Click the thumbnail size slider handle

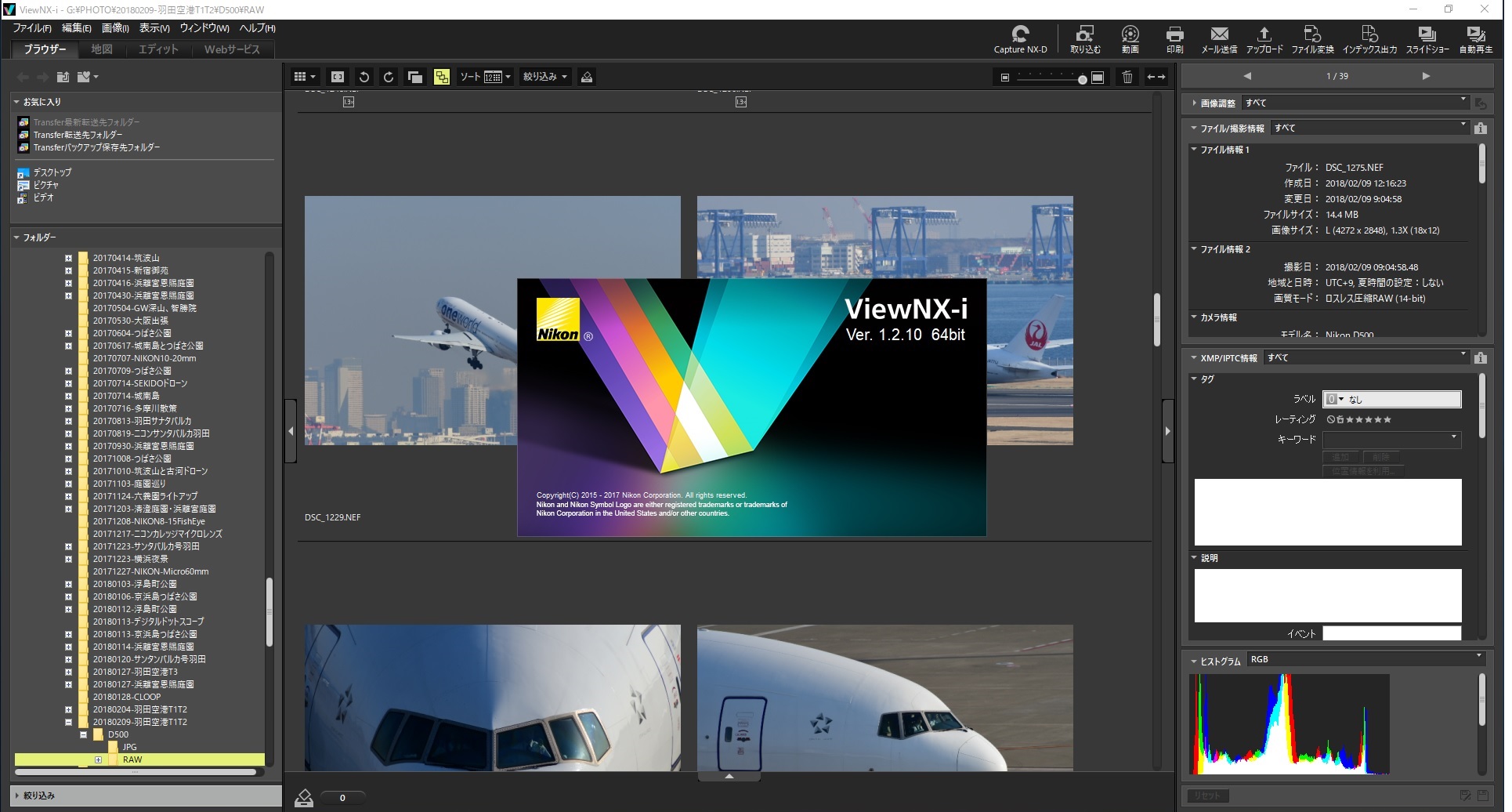point(1082,79)
